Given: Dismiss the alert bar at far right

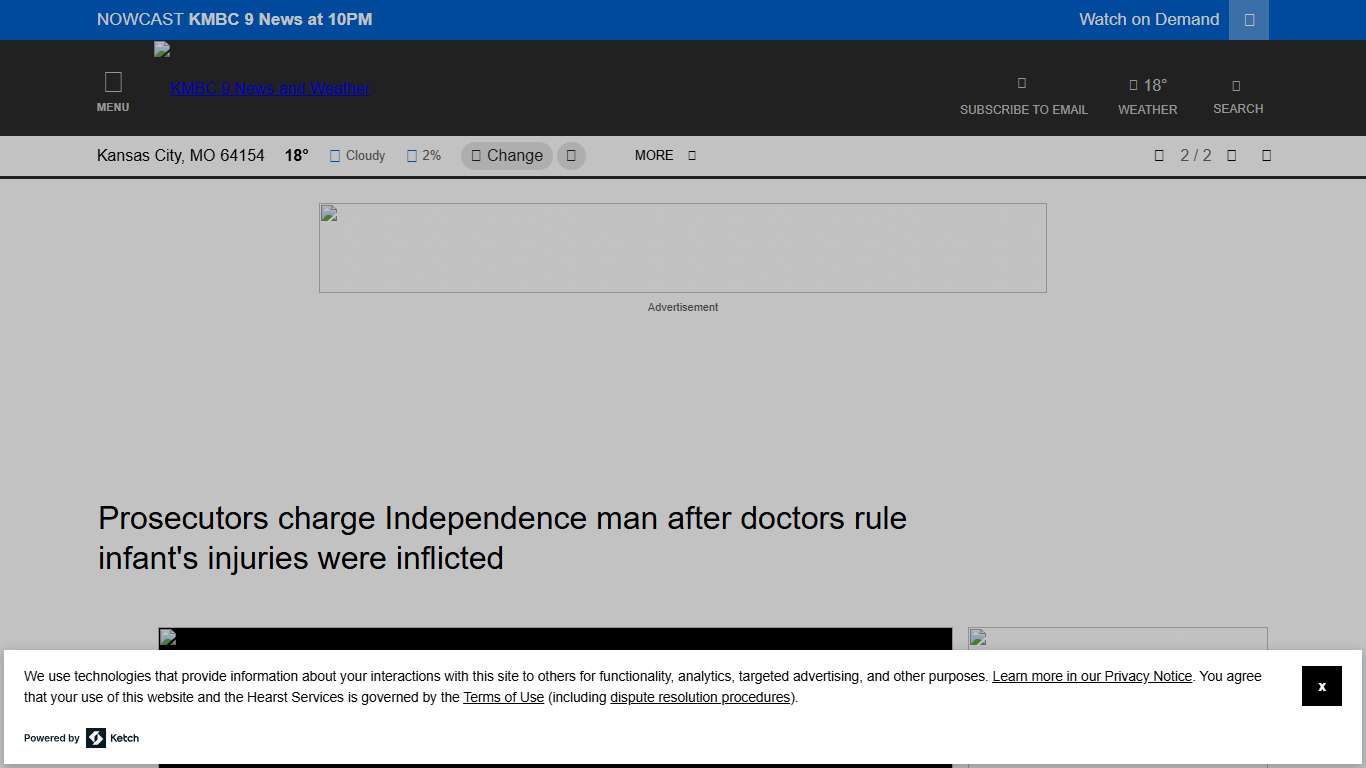Looking at the screenshot, I should pos(1266,156).
